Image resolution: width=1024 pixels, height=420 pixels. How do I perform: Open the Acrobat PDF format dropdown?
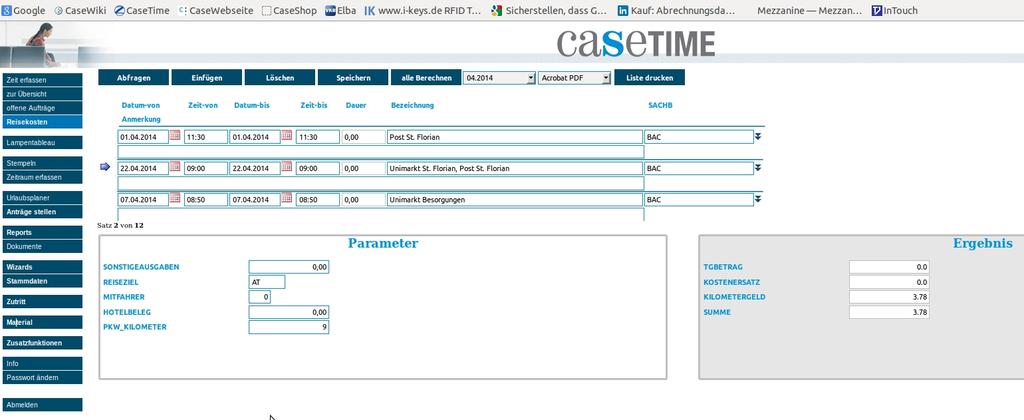coord(575,78)
